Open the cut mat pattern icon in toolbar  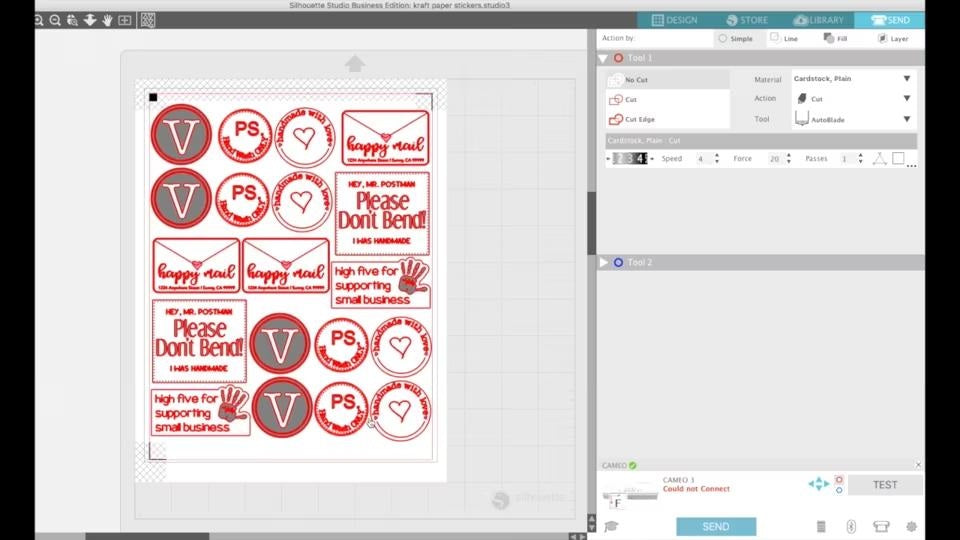point(147,20)
